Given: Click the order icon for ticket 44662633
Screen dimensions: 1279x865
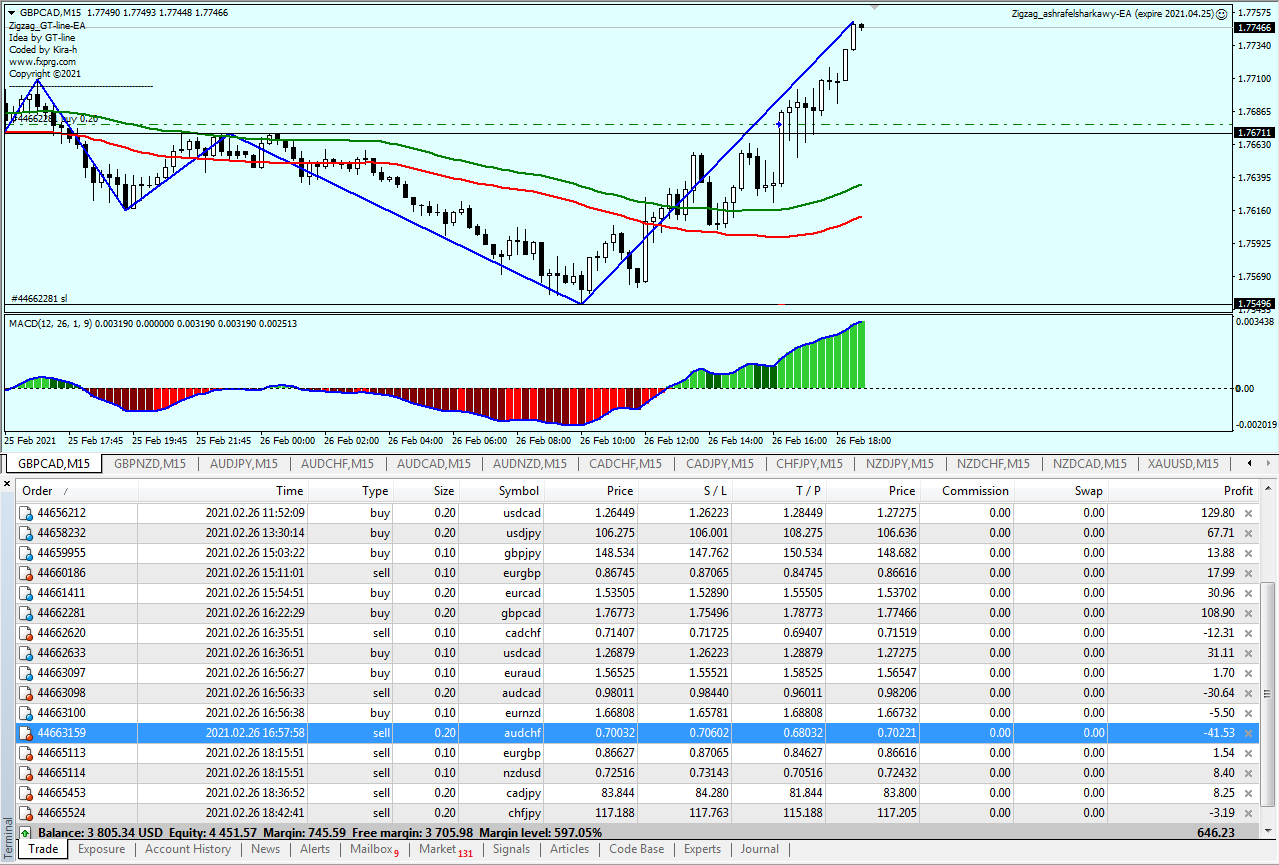Looking at the screenshot, I should point(26,653).
